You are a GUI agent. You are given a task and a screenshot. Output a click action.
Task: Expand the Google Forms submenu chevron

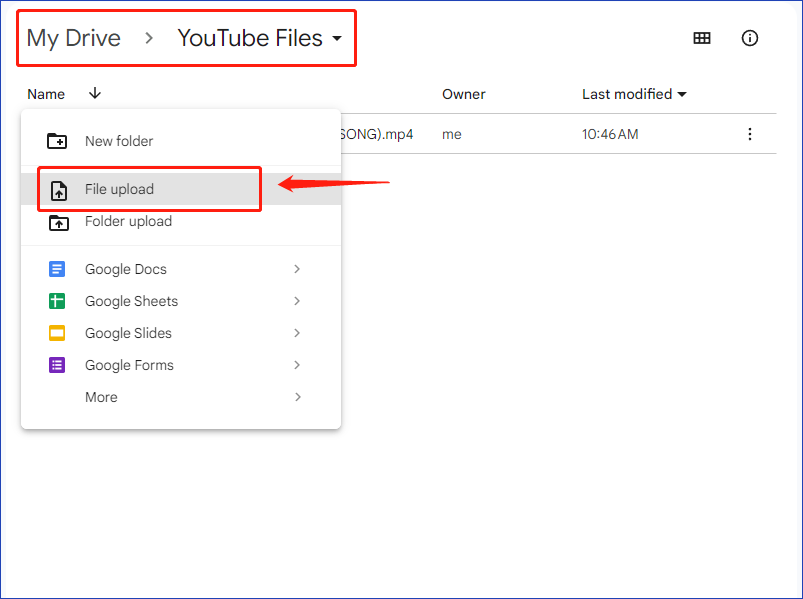(x=297, y=365)
